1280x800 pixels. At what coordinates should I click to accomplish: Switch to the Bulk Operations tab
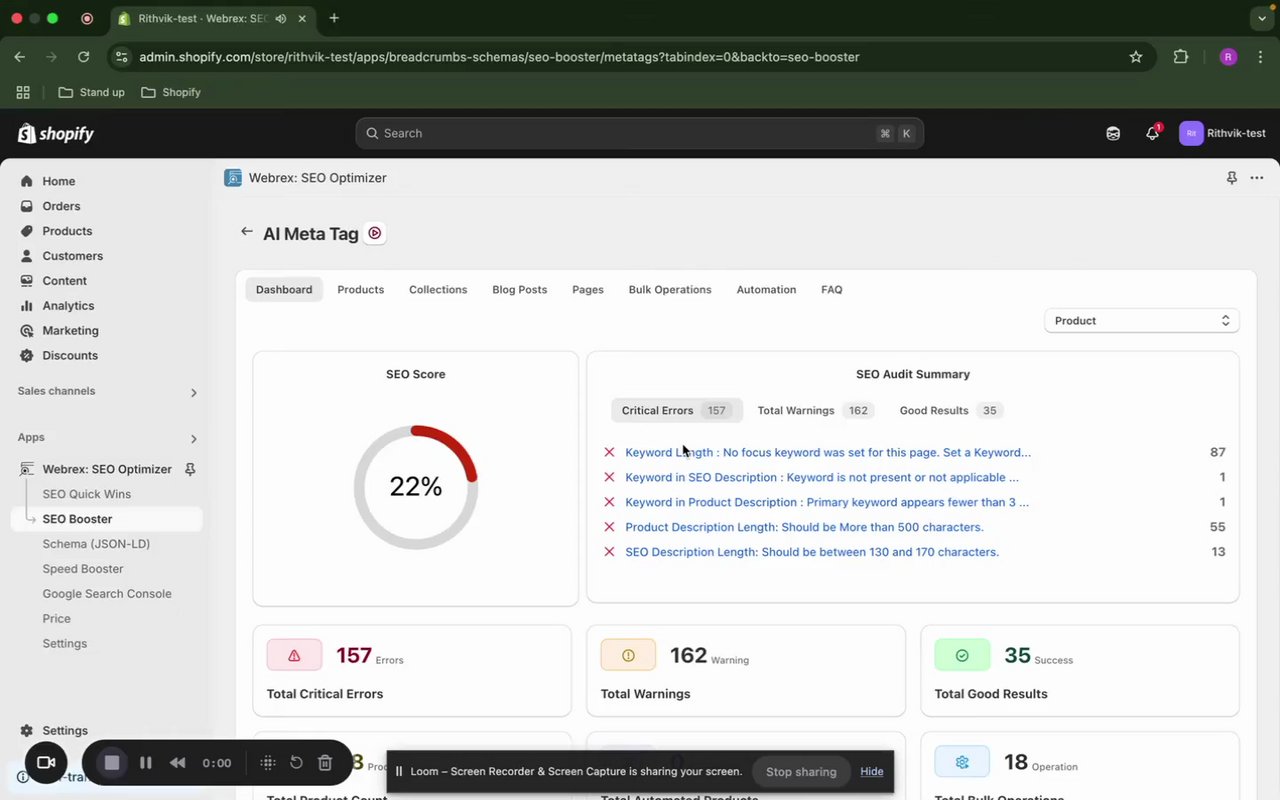coord(670,290)
